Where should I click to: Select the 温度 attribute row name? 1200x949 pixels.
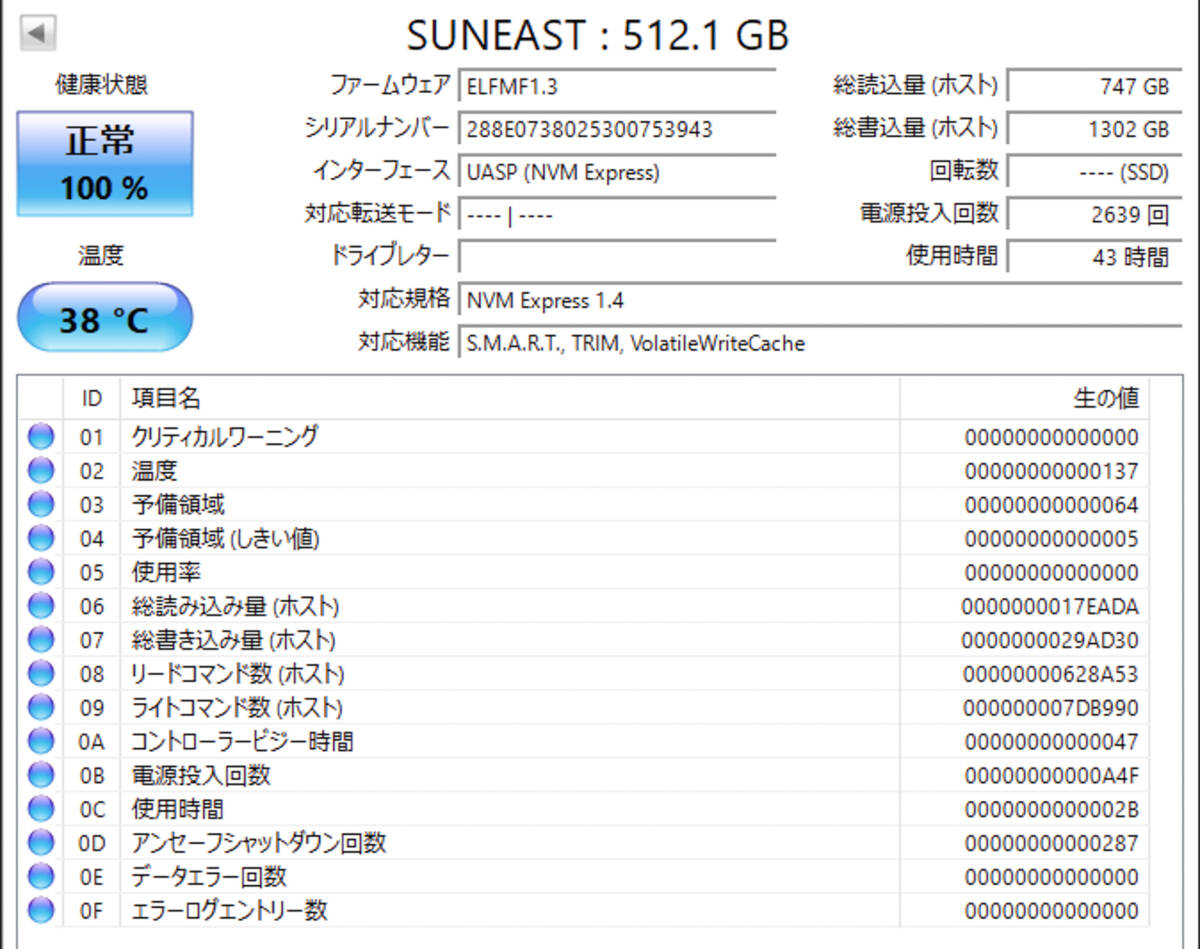coord(154,471)
